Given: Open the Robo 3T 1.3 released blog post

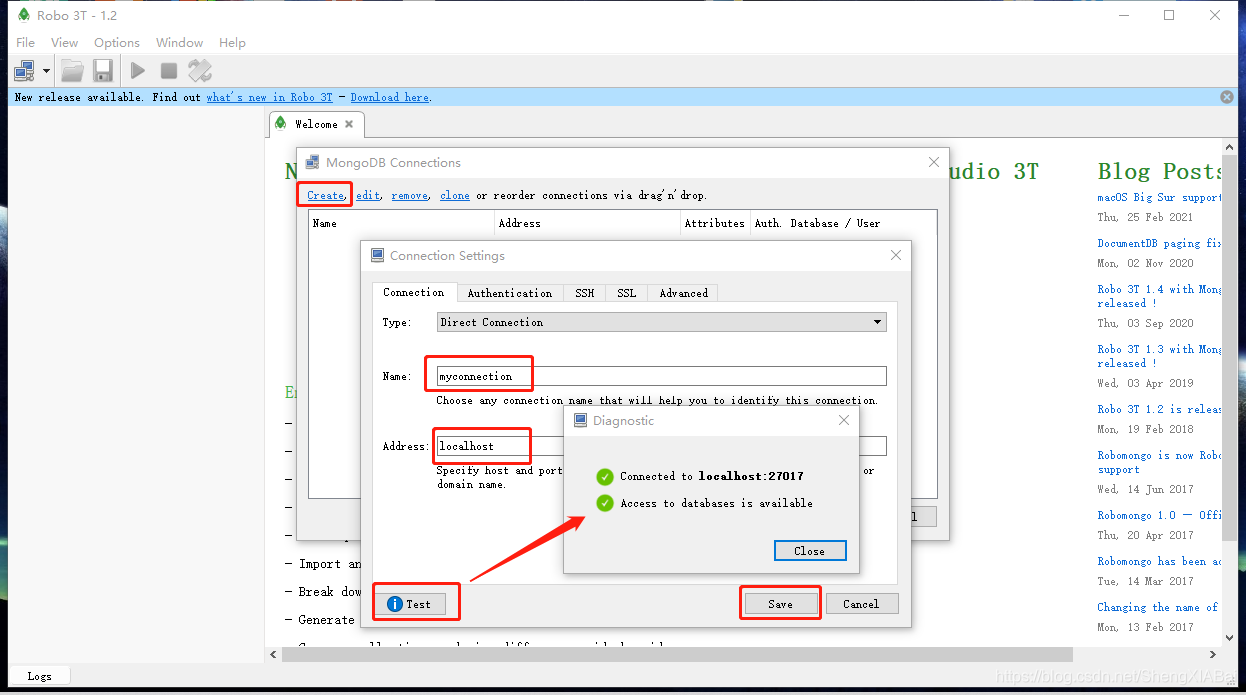Looking at the screenshot, I should point(1160,356).
